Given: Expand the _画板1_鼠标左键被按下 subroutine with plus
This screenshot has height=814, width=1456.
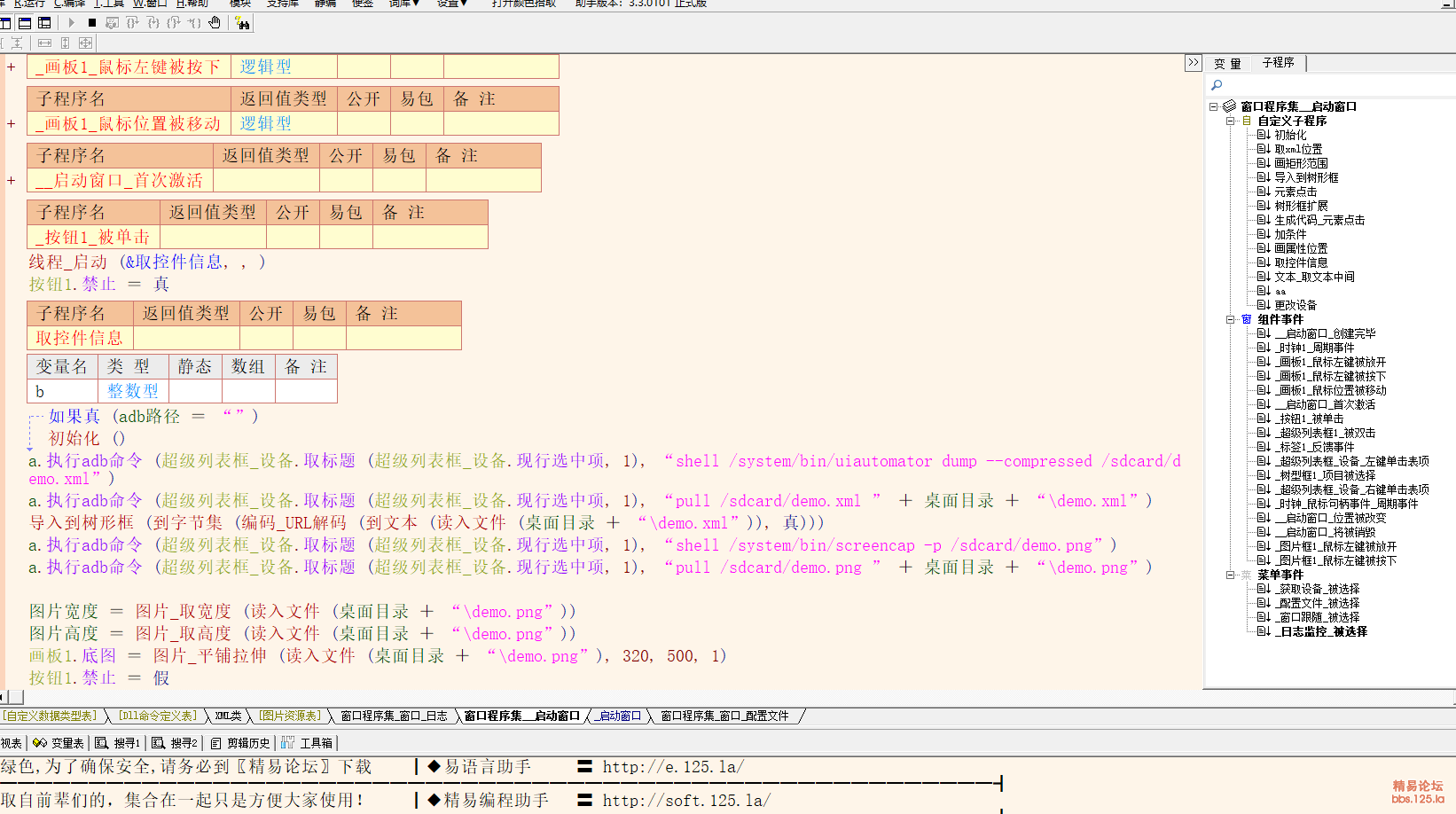Looking at the screenshot, I should 11,67.
